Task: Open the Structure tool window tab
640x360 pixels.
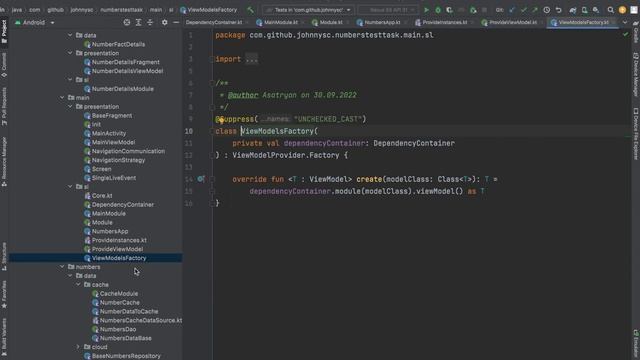Action: pos(4,256)
